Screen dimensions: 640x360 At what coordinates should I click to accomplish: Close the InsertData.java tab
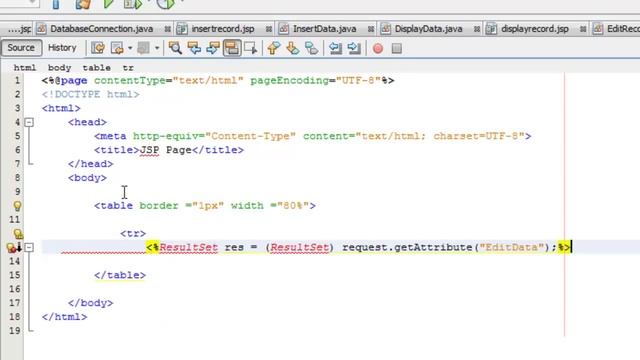click(x=371, y=29)
